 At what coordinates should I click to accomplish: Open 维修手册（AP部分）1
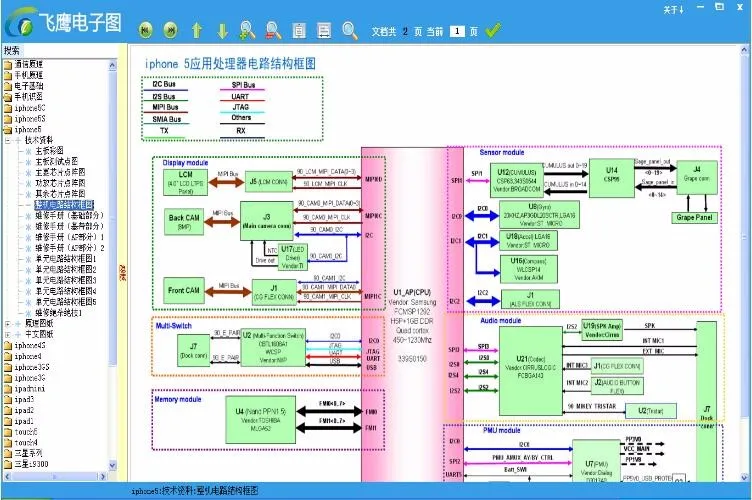[x=70, y=237]
